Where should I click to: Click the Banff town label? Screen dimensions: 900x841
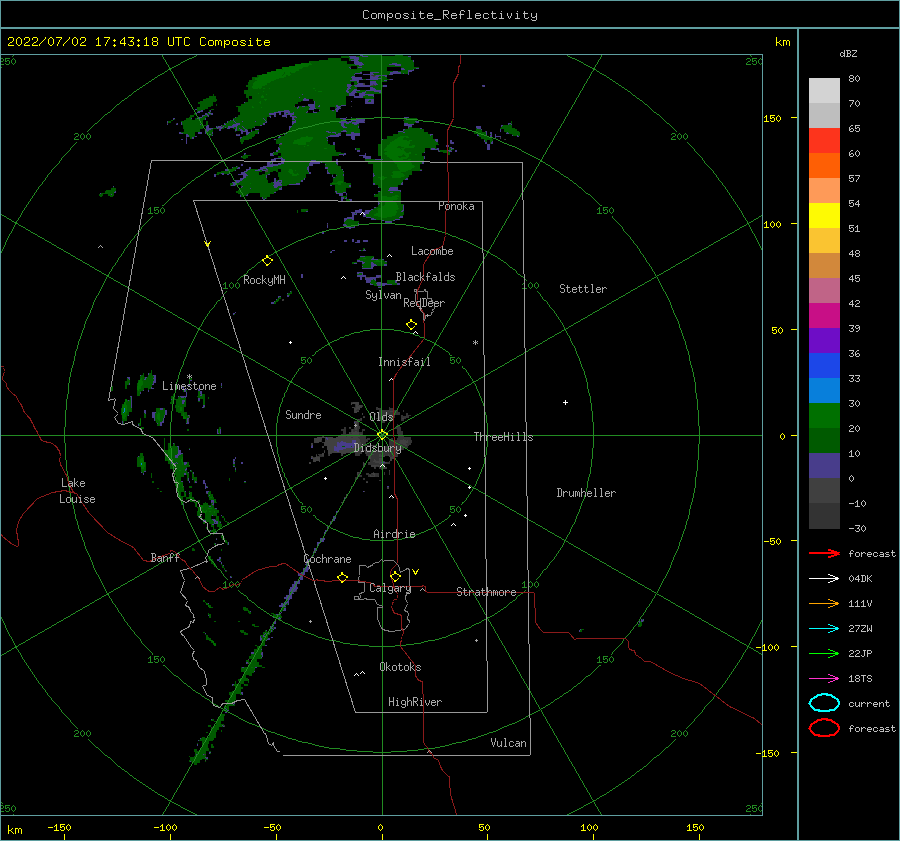(165, 557)
